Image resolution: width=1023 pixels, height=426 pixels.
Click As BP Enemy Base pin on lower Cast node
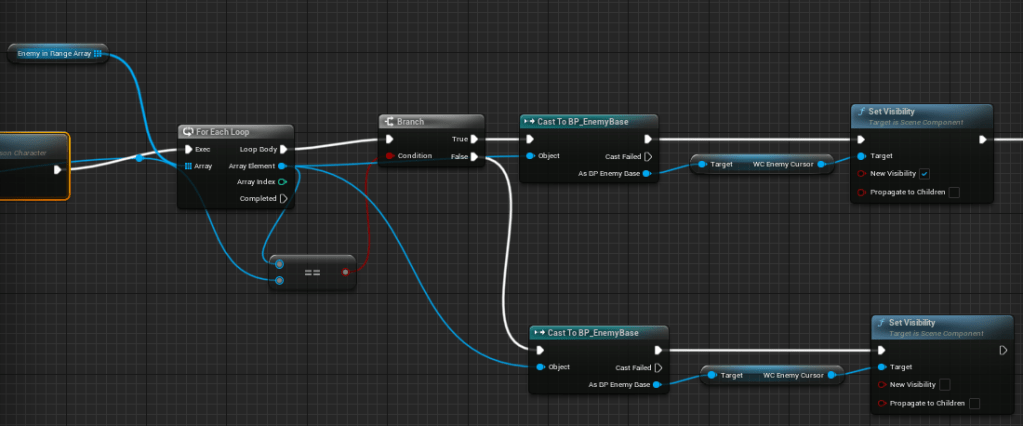[x=657, y=384]
